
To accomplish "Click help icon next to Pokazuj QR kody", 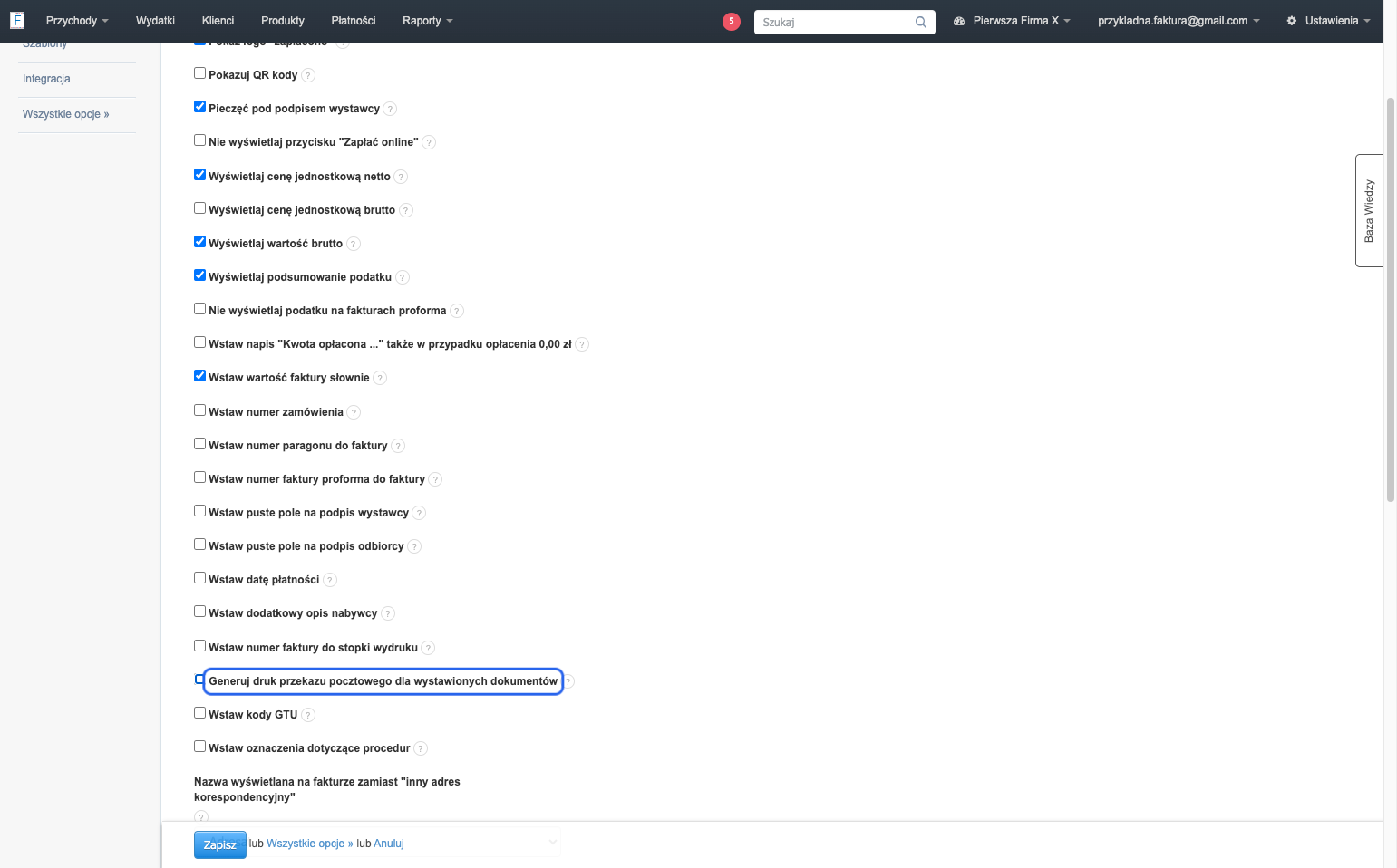I will tap(308, 75).
